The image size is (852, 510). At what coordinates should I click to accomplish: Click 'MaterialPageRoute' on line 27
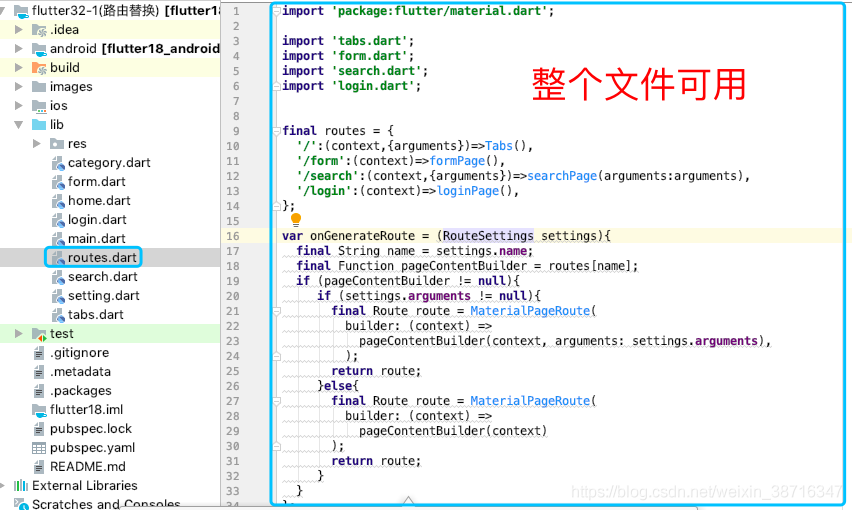tap(530, 401)
